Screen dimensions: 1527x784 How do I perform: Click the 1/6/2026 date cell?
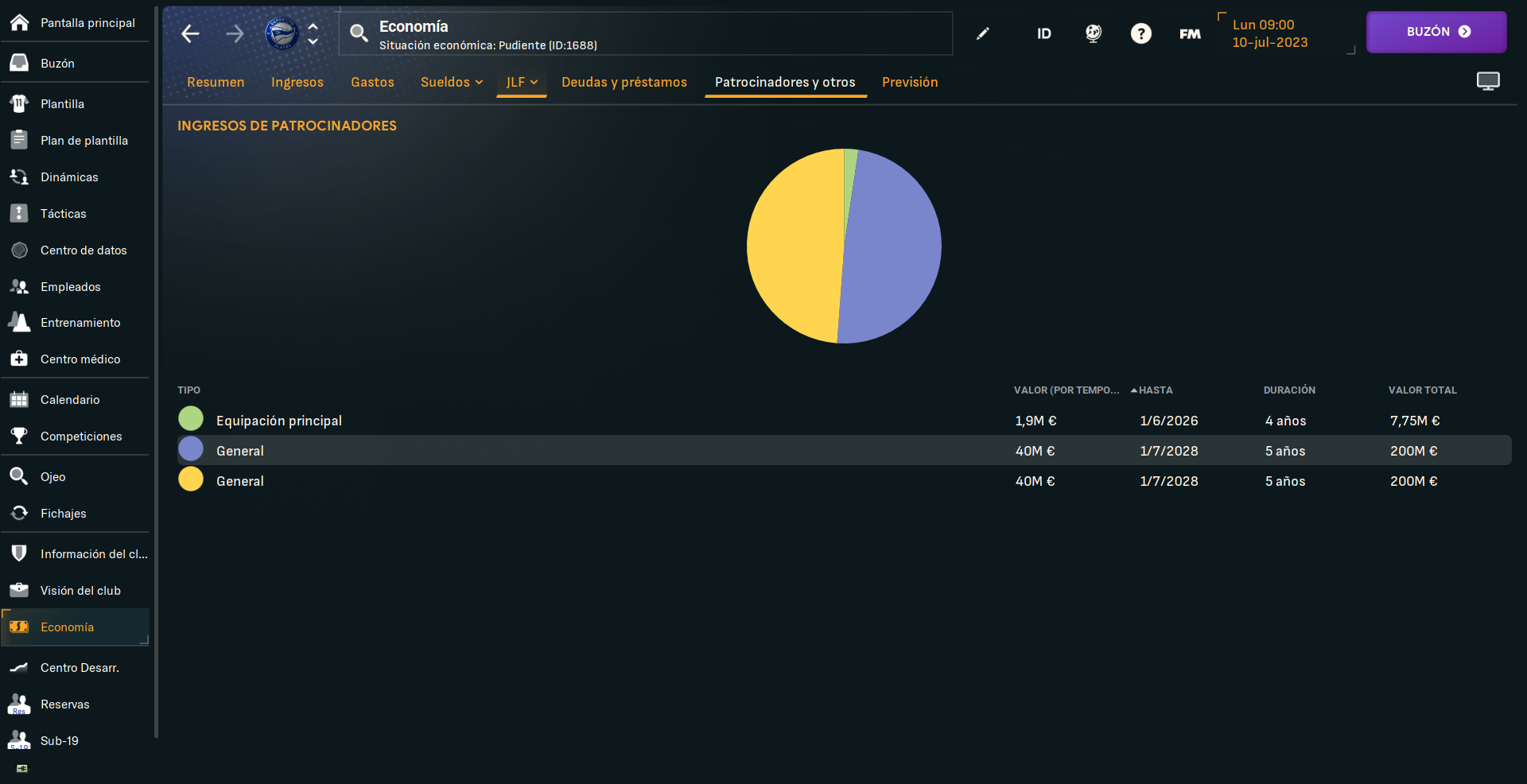pyautogui.click(x=1168, y=421)
